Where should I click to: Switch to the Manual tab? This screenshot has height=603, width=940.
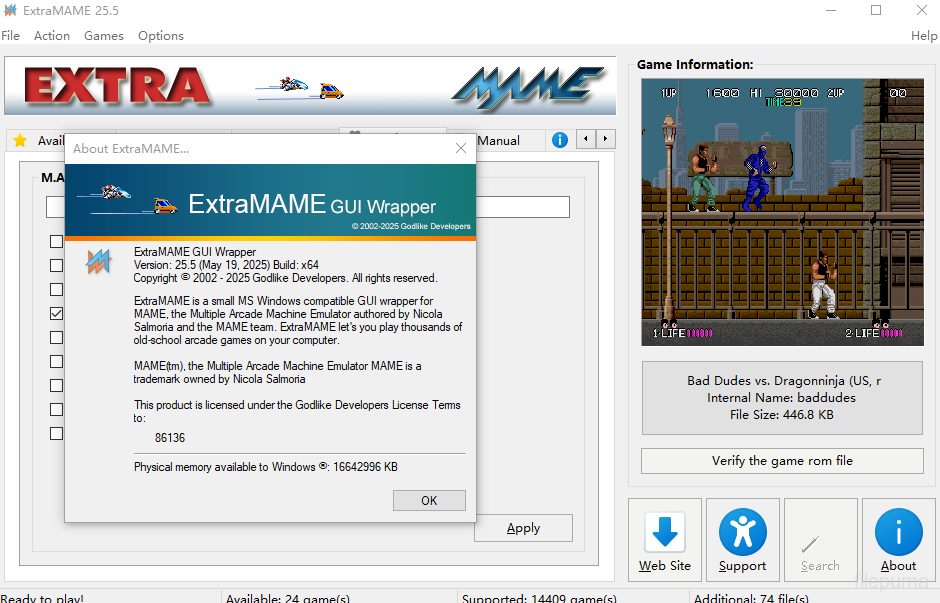pyautogui.click(x=499, y=140)
